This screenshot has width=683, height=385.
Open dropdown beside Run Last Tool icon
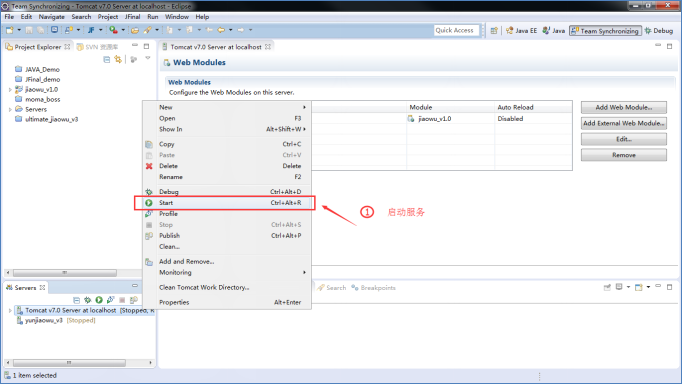click(123, 30)
